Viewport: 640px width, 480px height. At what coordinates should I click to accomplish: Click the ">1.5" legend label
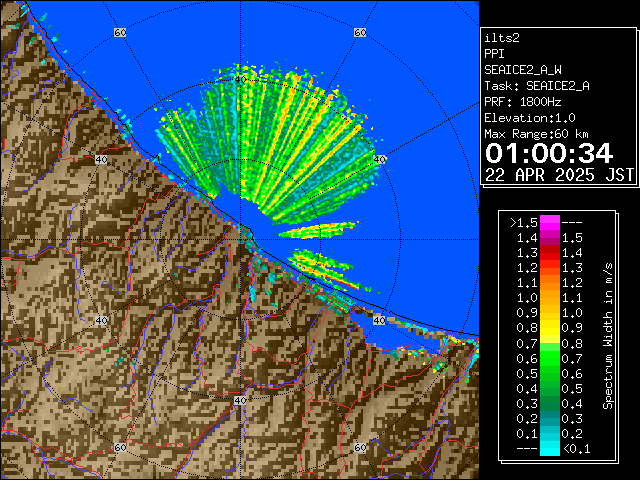point(524,223)
